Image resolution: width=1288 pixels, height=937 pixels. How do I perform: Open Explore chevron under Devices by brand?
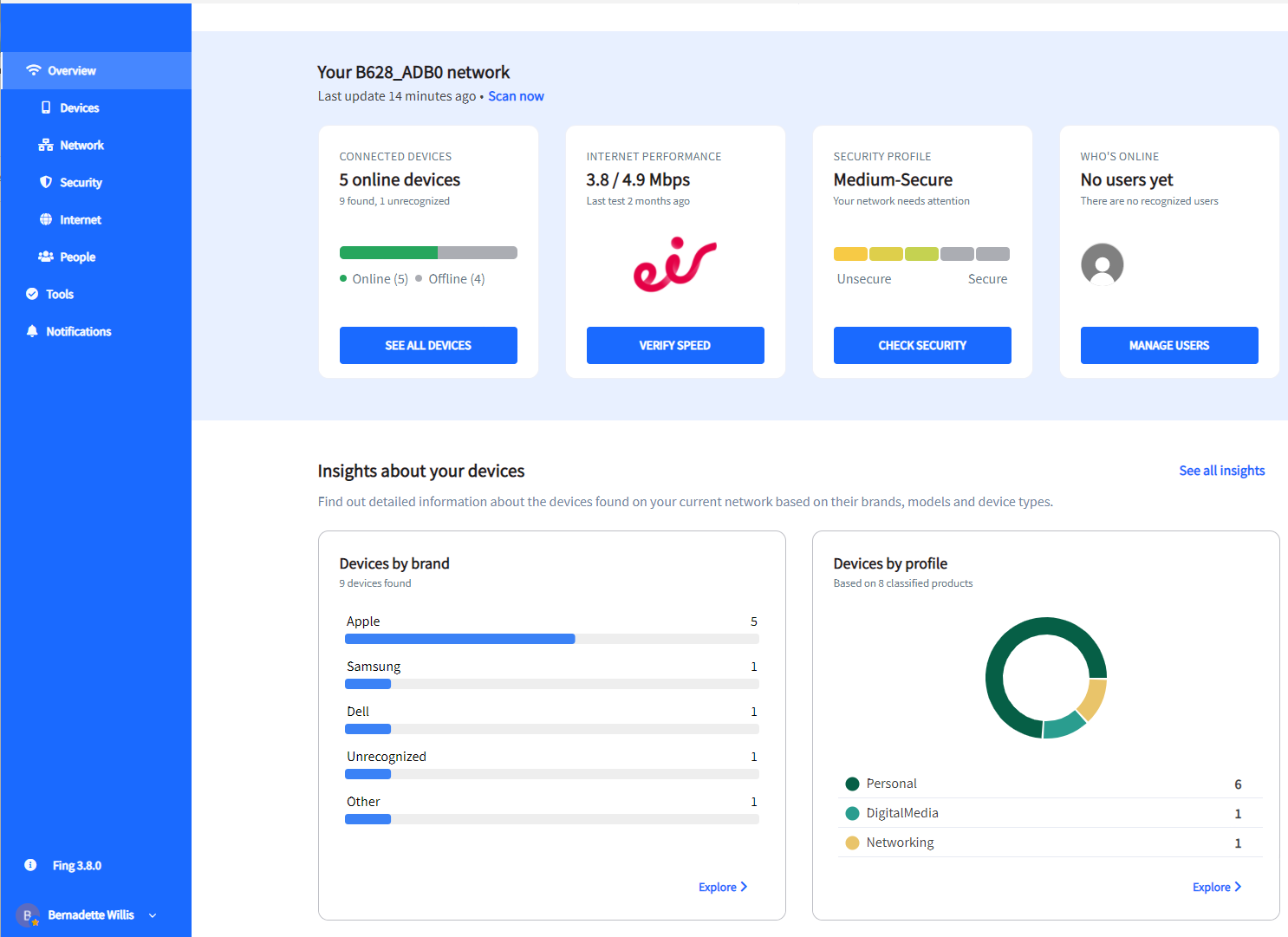pos(743,887)
